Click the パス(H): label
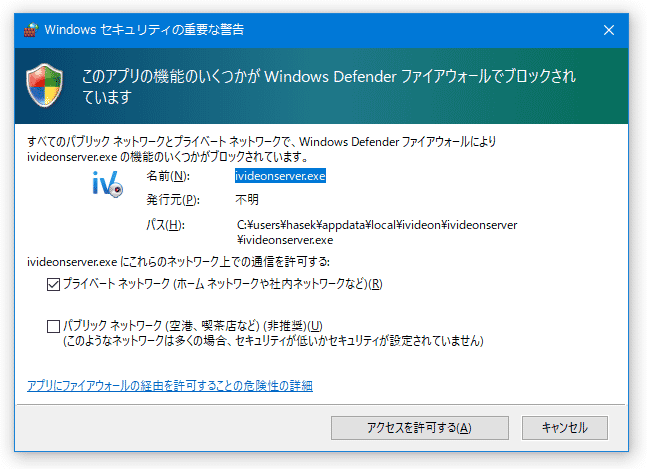The image size is (647, 469). pos(165,225)
